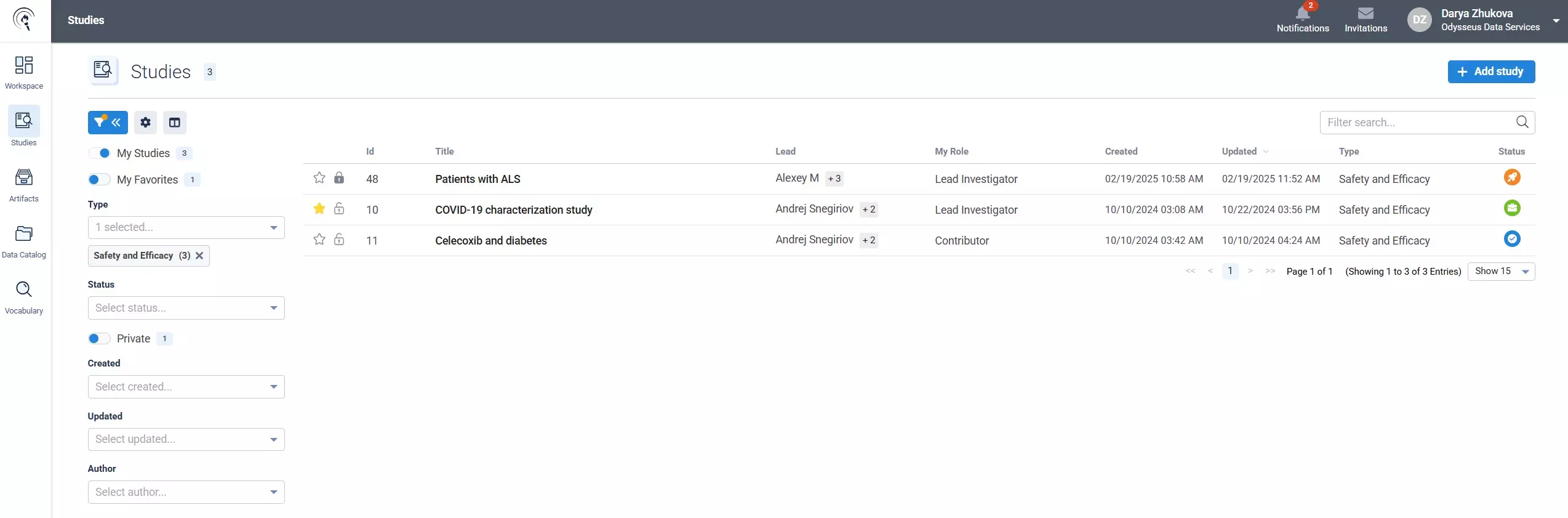Go to the Artifacts section
Image resolution: width=1568 pixels, height=518 pixels.
click(x=24, y=185)
